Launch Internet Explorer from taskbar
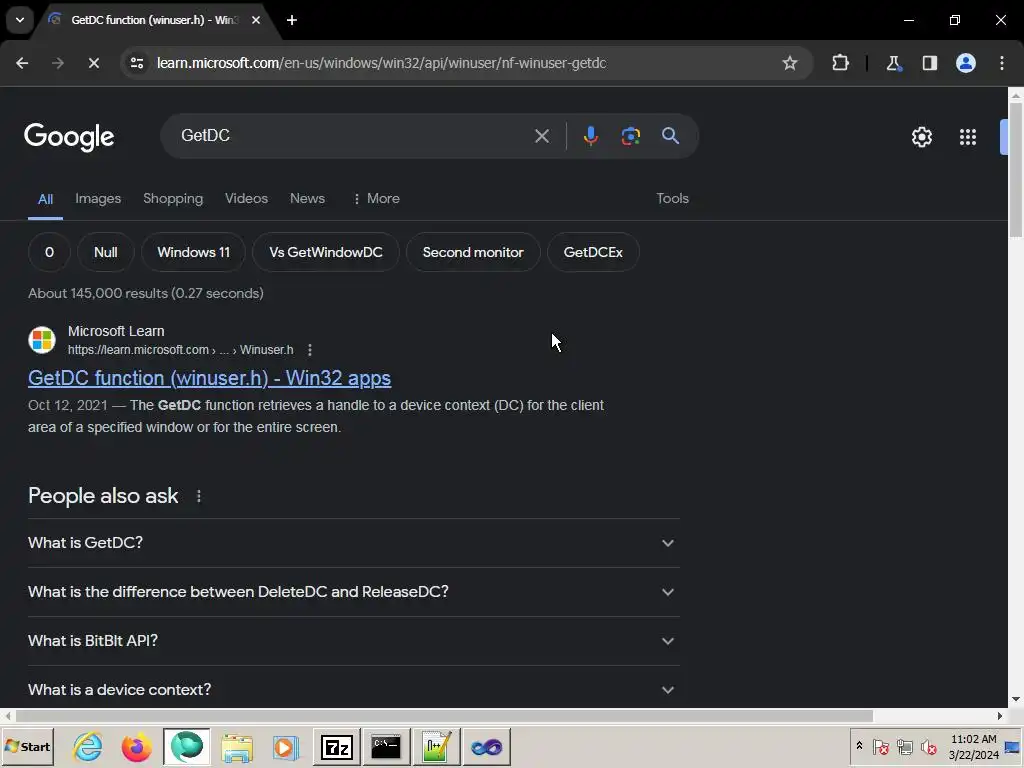1024x768 pixels. click(x=88, y=747)
